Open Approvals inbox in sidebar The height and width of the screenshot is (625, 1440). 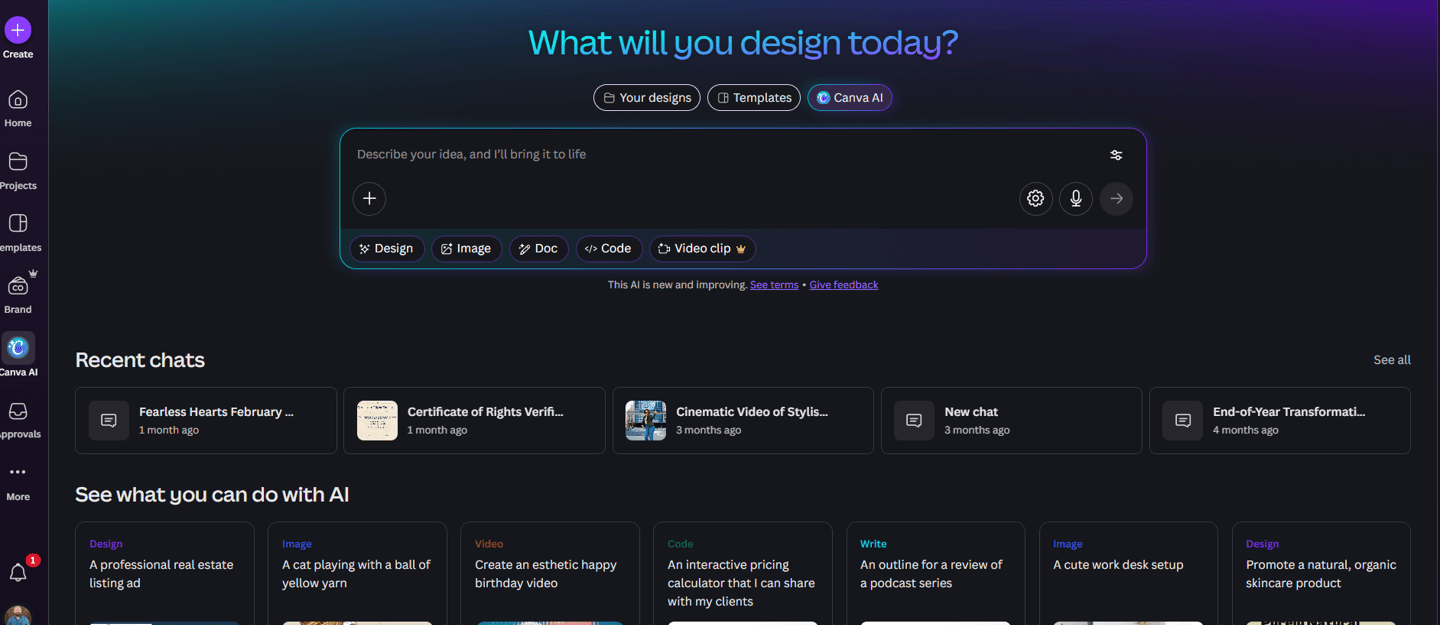pyautogui.click(x=18, y=419)
